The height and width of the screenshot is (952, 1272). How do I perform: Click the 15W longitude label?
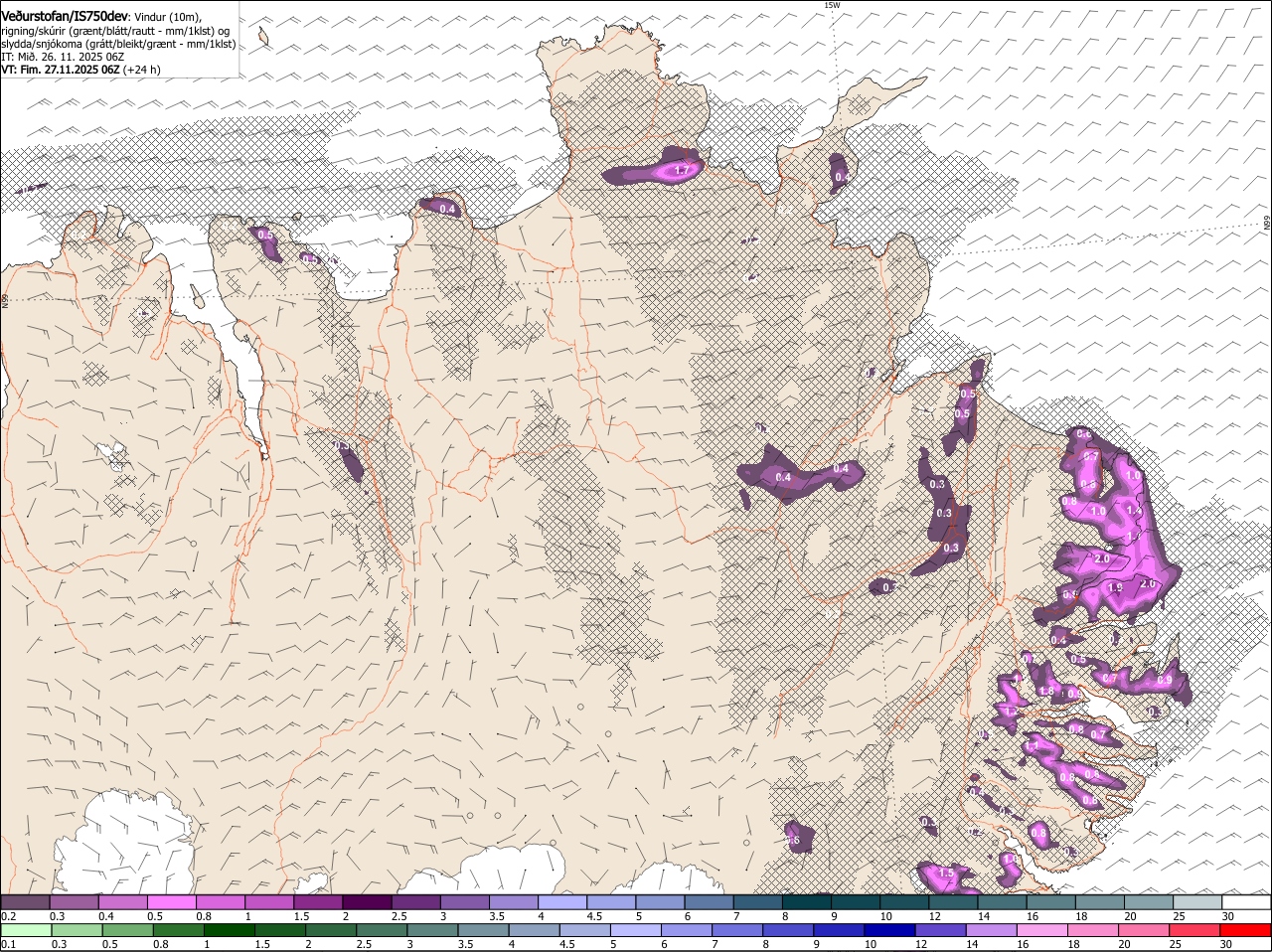coord(832,5)
